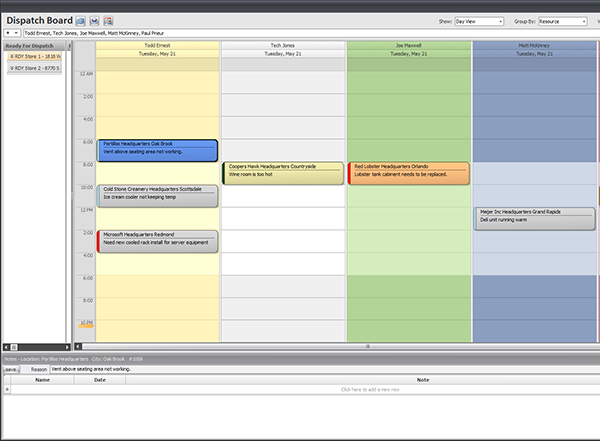Select the RDY Store 1 ready-for-dispatch item
Image resolution: width=600 pixels, height=441 pixels.
[35, 56]
